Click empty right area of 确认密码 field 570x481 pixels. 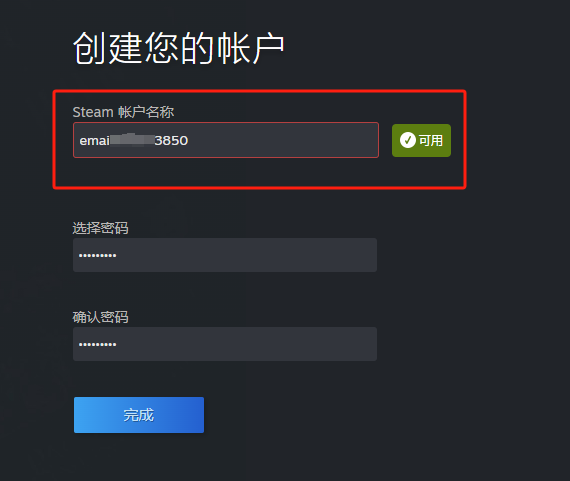tap(247, 344)
